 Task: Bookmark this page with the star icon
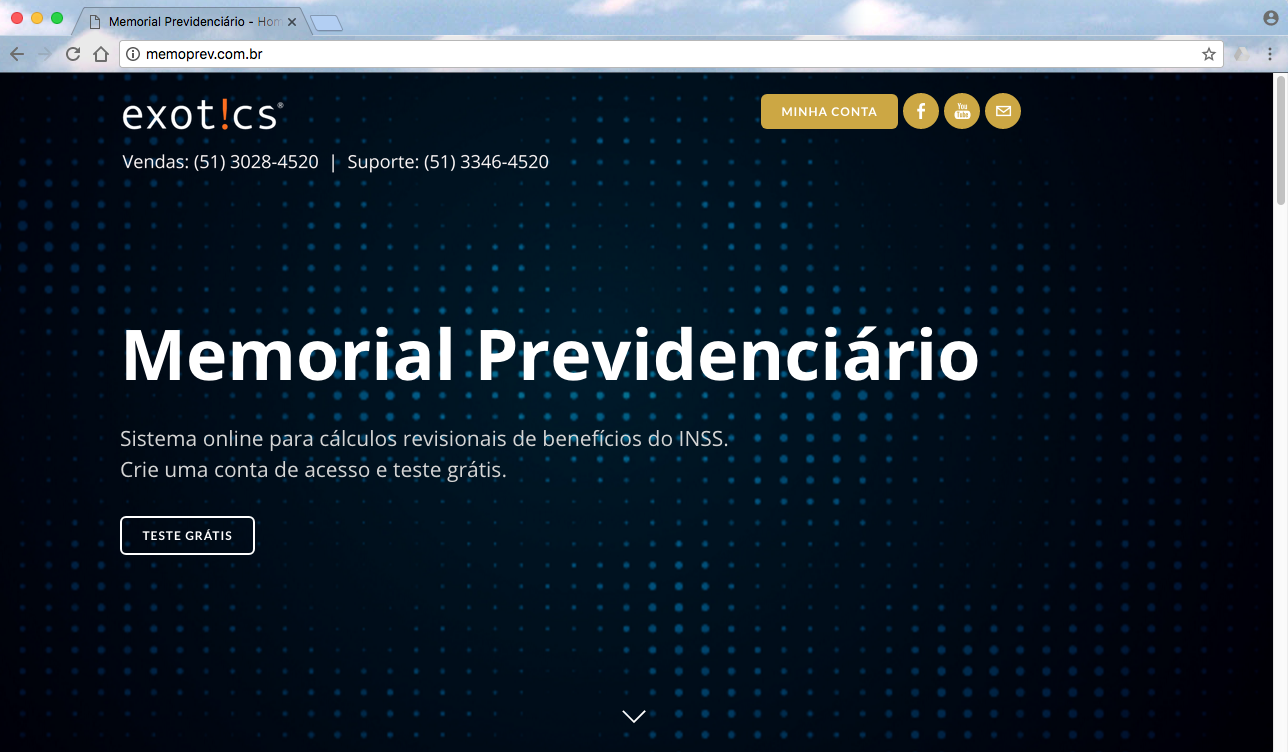click(x=1208, y=54)
